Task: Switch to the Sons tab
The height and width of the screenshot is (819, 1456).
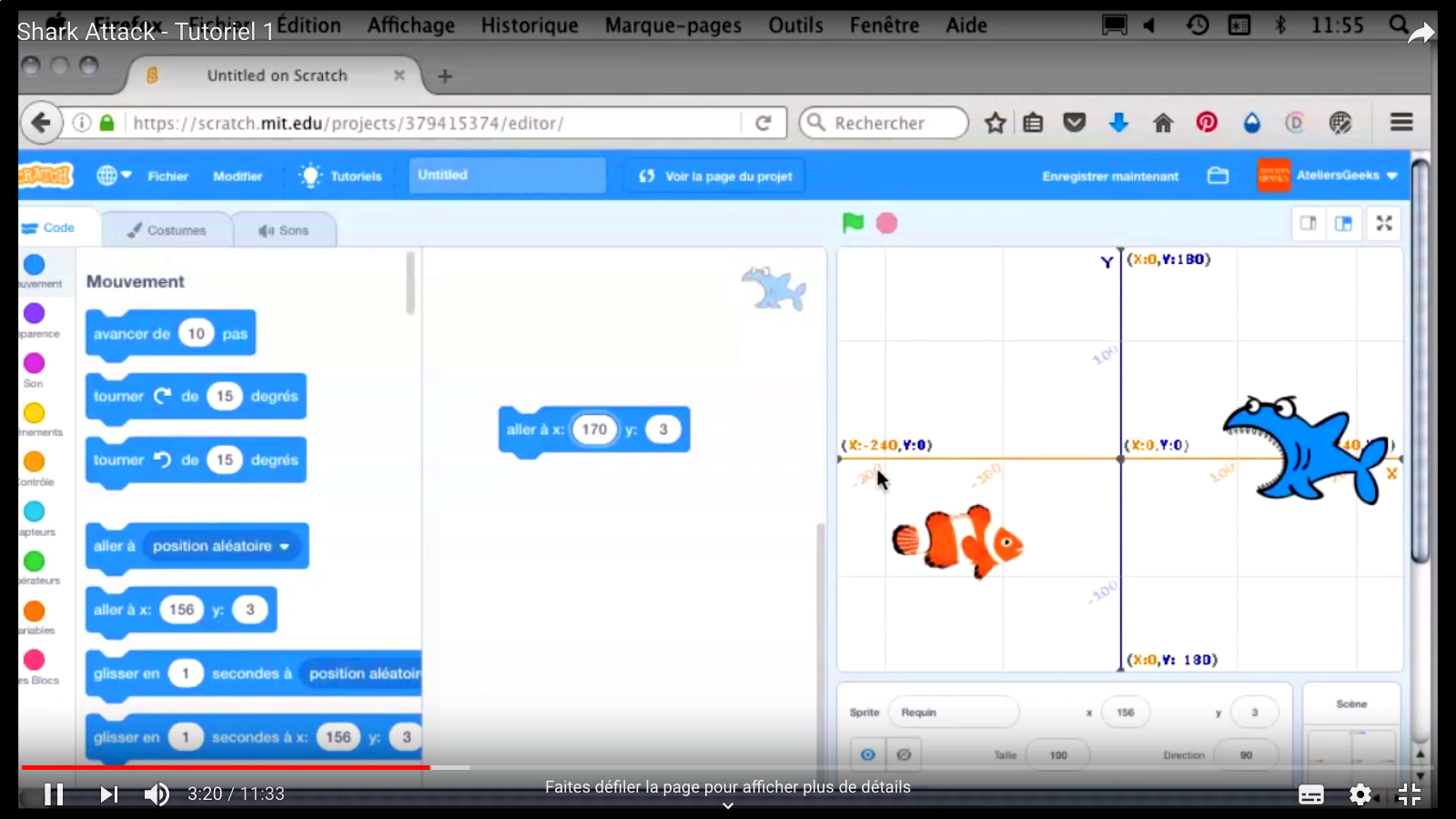Action: (284, 230)
